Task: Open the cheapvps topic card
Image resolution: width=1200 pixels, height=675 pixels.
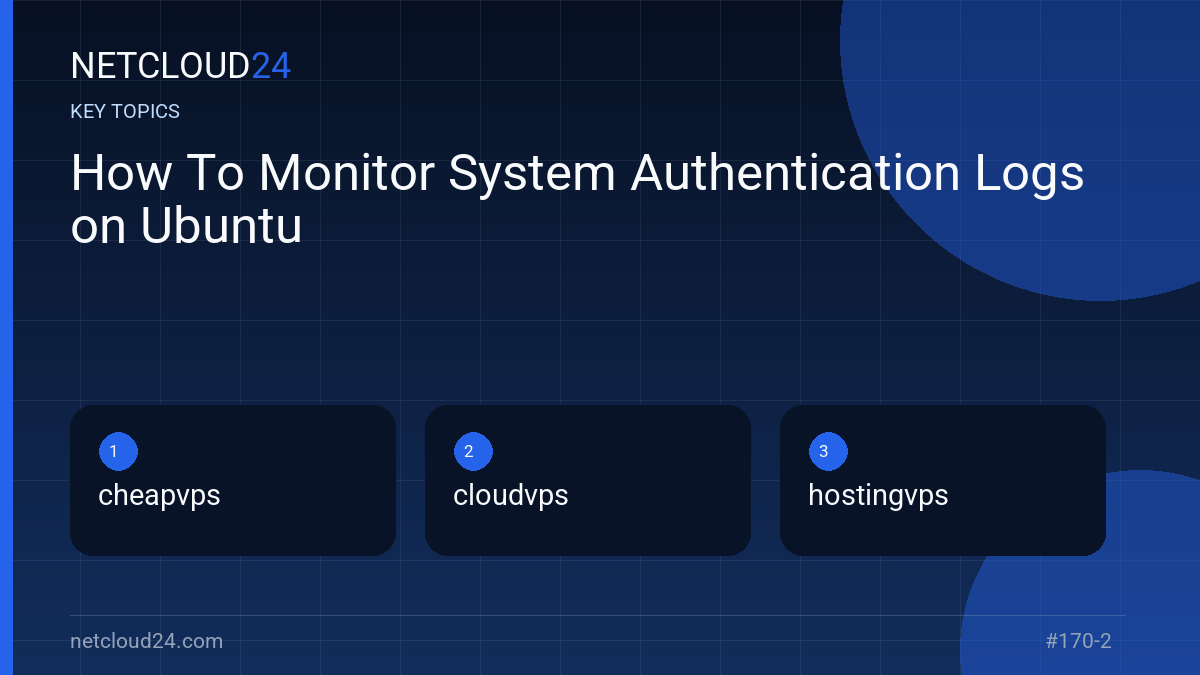Action: click(x=233, y=480)
